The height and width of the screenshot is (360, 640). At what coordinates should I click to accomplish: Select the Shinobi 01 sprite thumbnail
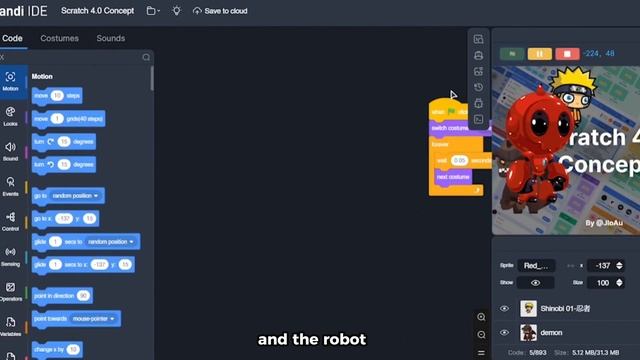click(528, 309)
